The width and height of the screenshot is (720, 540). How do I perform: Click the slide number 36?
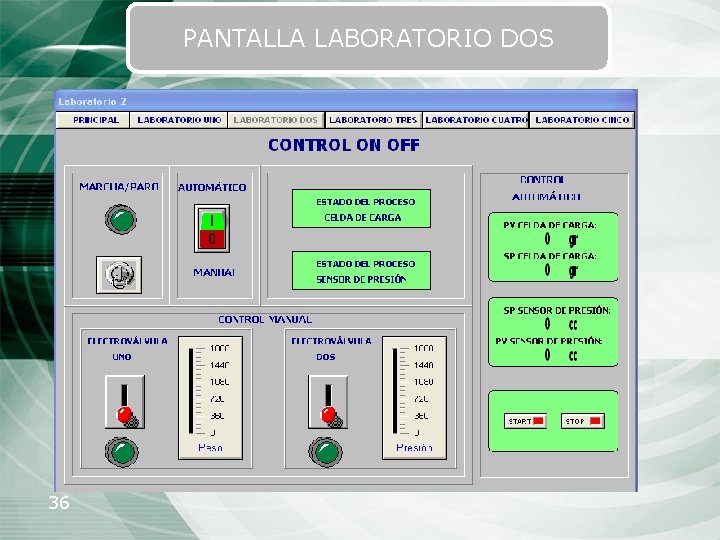click(x=59, y=502)
